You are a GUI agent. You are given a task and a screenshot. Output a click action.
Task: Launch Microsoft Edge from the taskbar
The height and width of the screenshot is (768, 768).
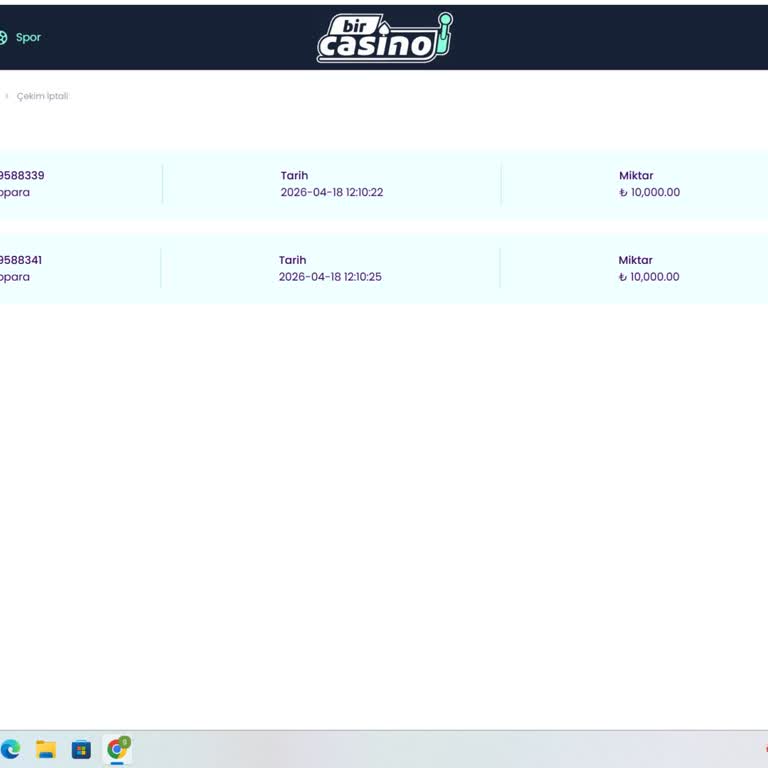pyautogui.click(x=10, y=749)
